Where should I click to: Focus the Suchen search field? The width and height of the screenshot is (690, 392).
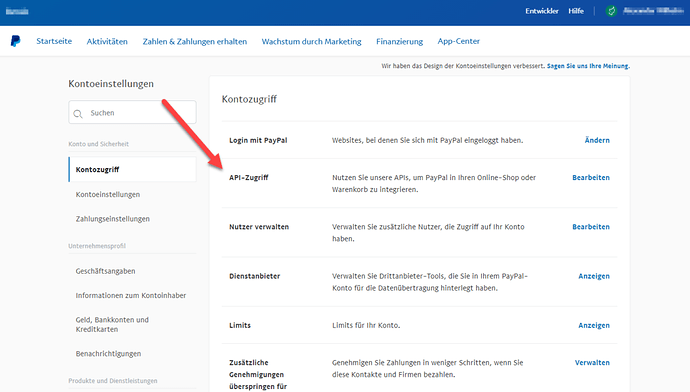pos(132,112)
